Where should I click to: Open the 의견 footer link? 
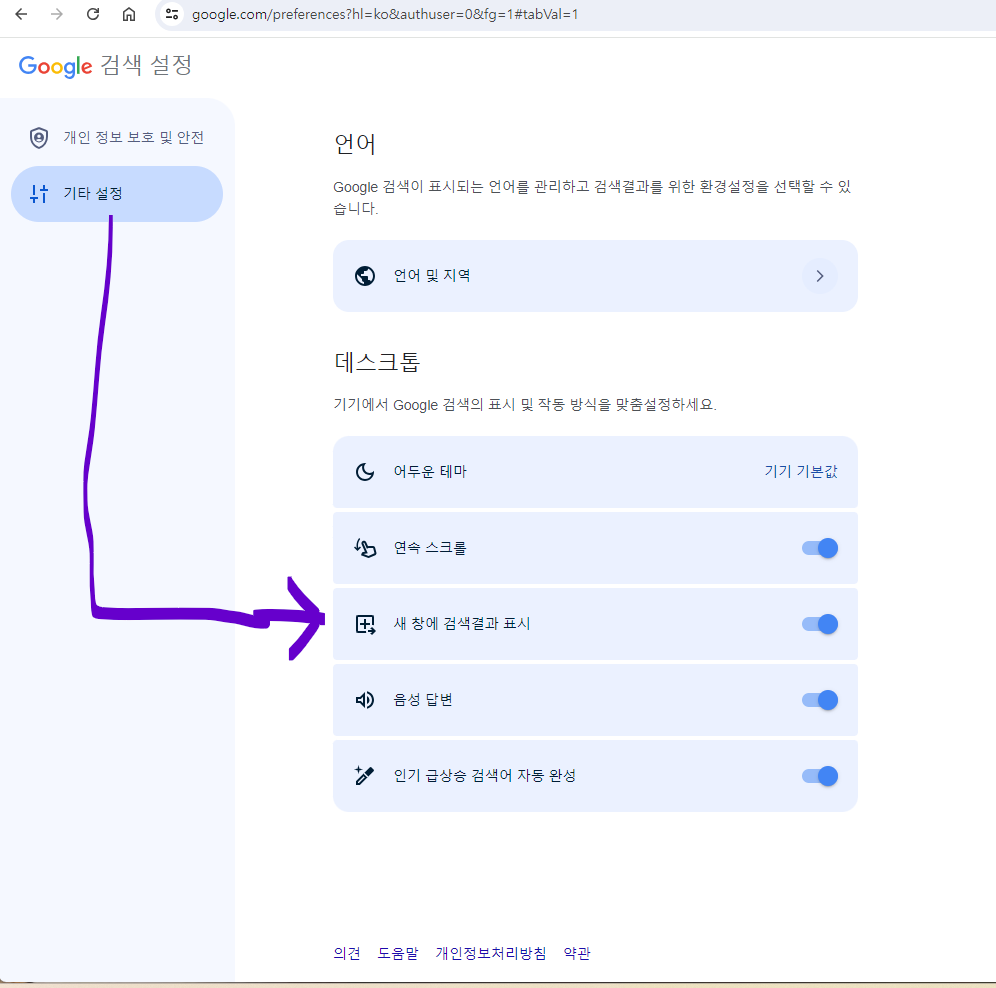pos(347,953)
